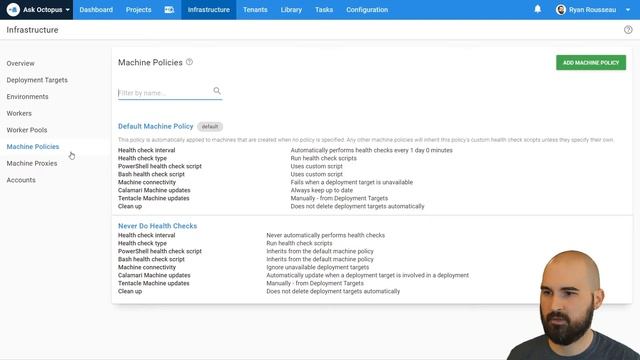Screen dimensions: 640x360
Task: Select the Infrastructure tab
Action: coord(209,9)
